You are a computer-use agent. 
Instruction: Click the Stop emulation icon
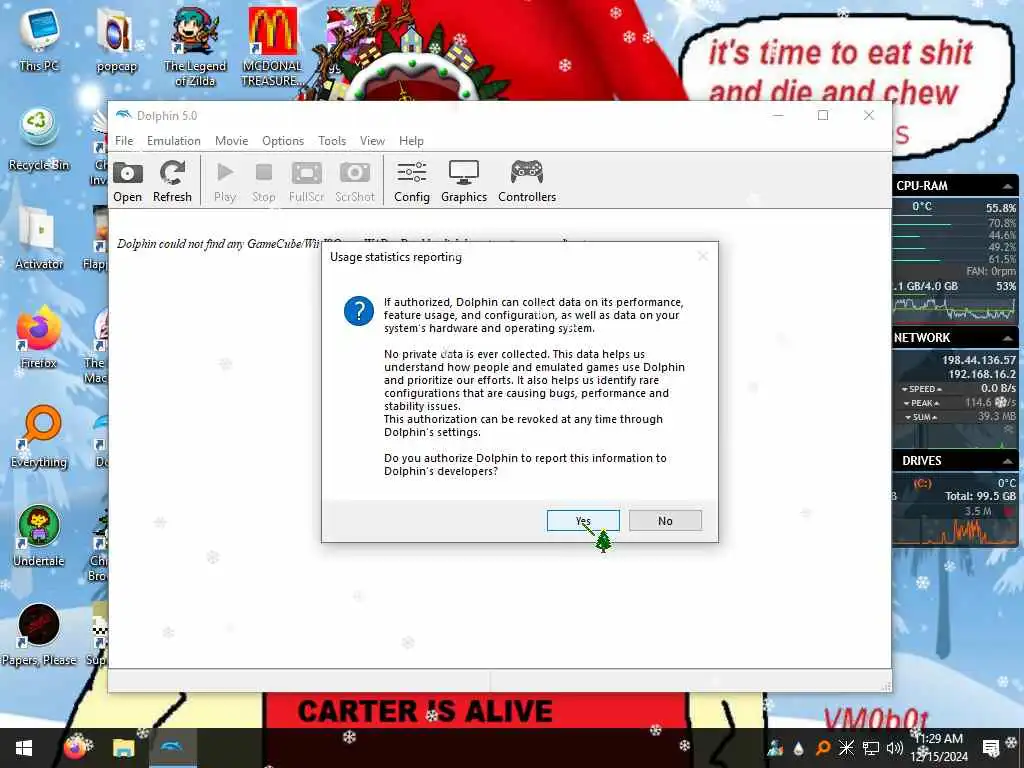point(264,181)
